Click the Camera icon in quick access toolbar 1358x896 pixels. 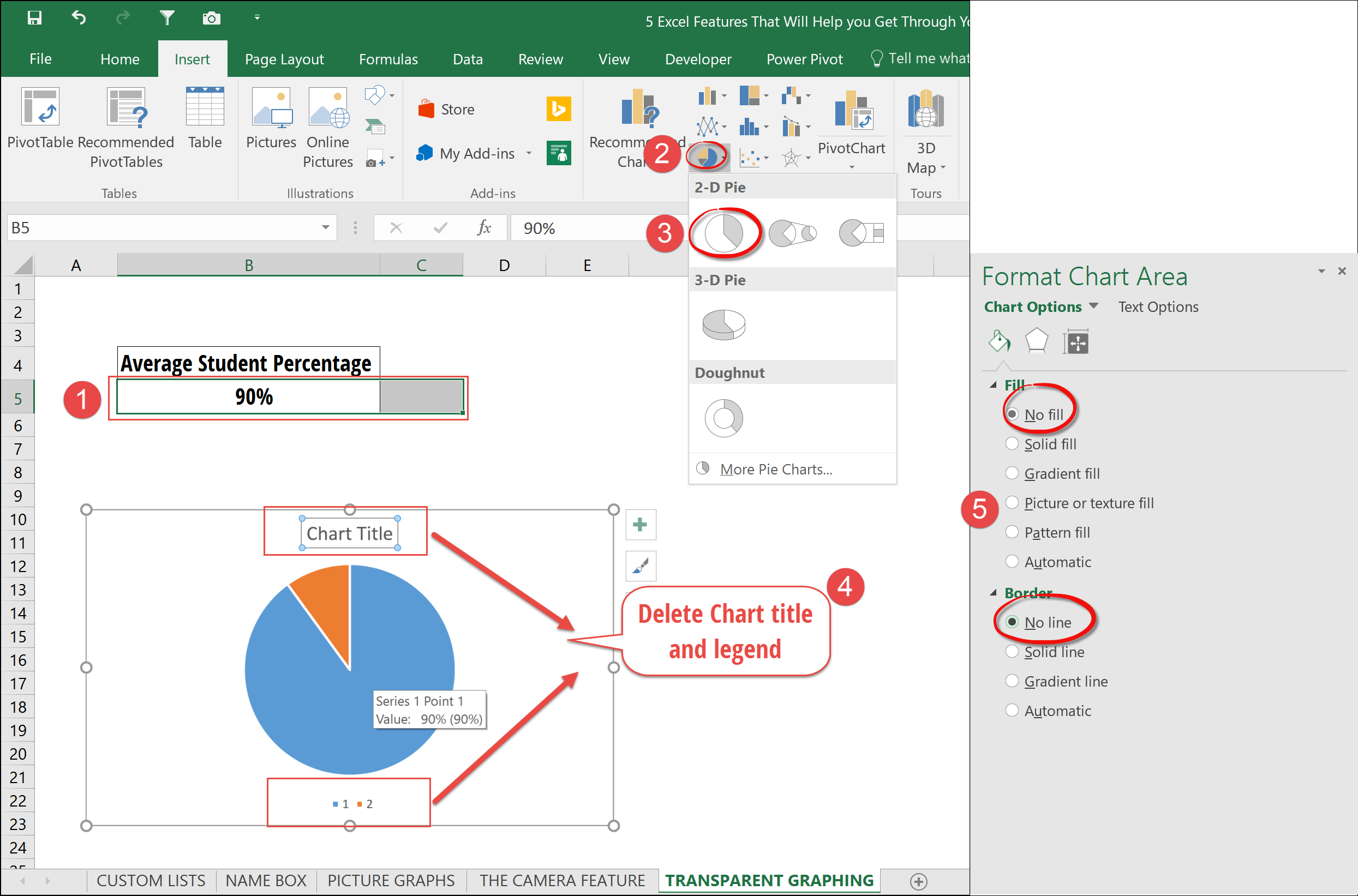(211, 17)
